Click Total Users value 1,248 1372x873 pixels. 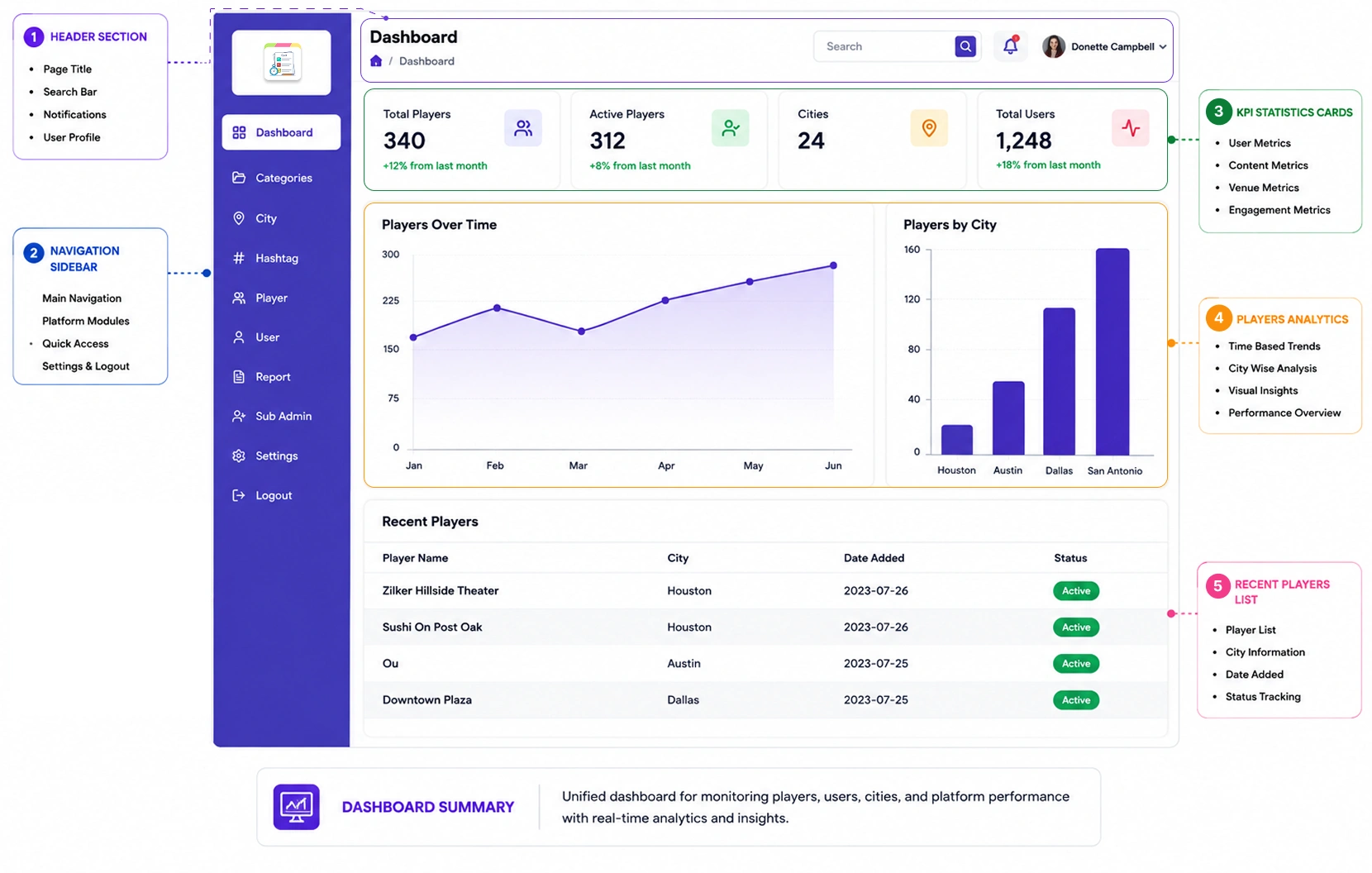pos(1024,141)
